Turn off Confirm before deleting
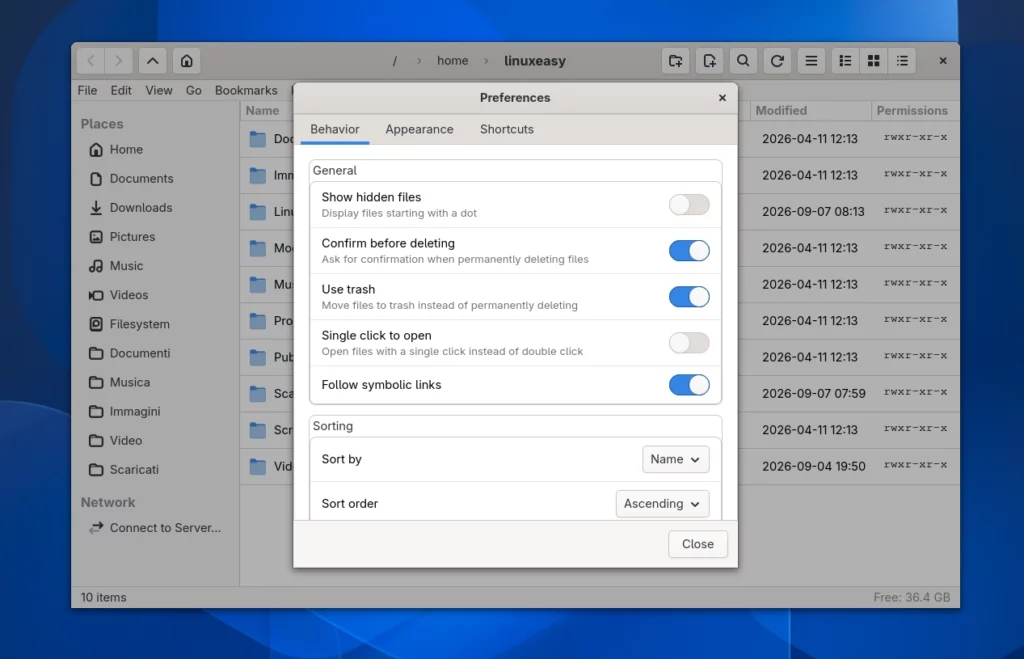This screenshot has width=1024, height=659. 689,251
